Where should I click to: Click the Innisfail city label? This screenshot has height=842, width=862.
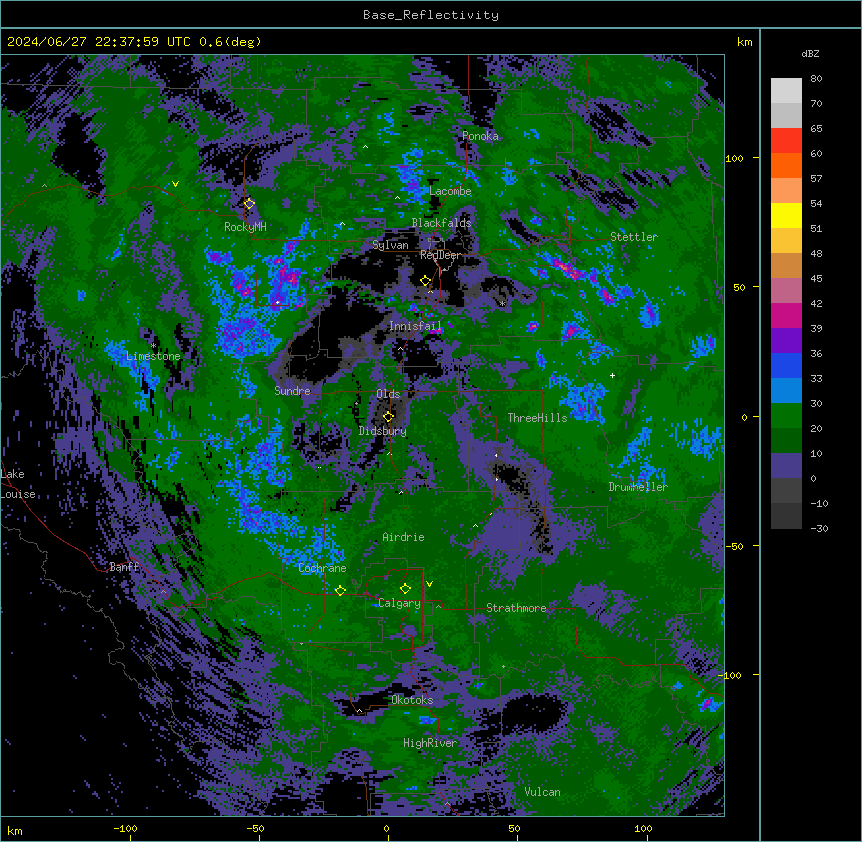(x=415, y=326)
